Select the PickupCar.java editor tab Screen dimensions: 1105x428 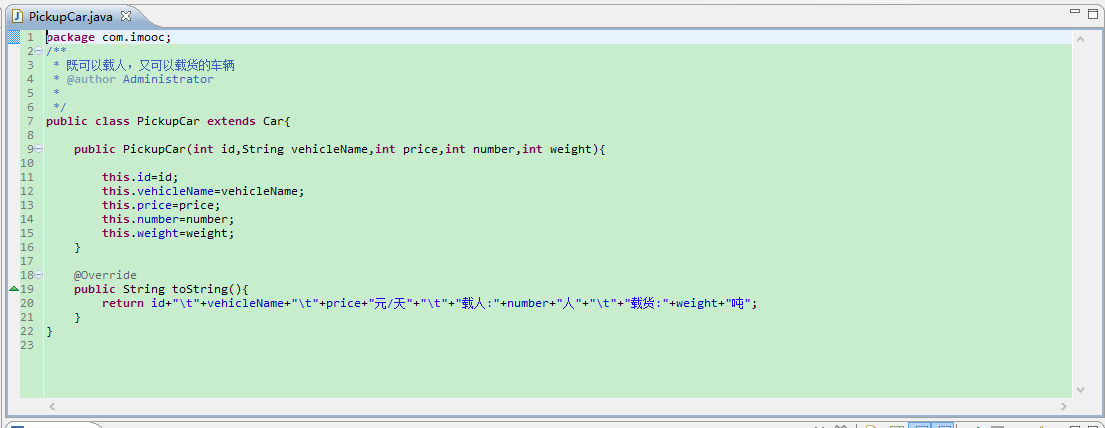pos(70,16)
